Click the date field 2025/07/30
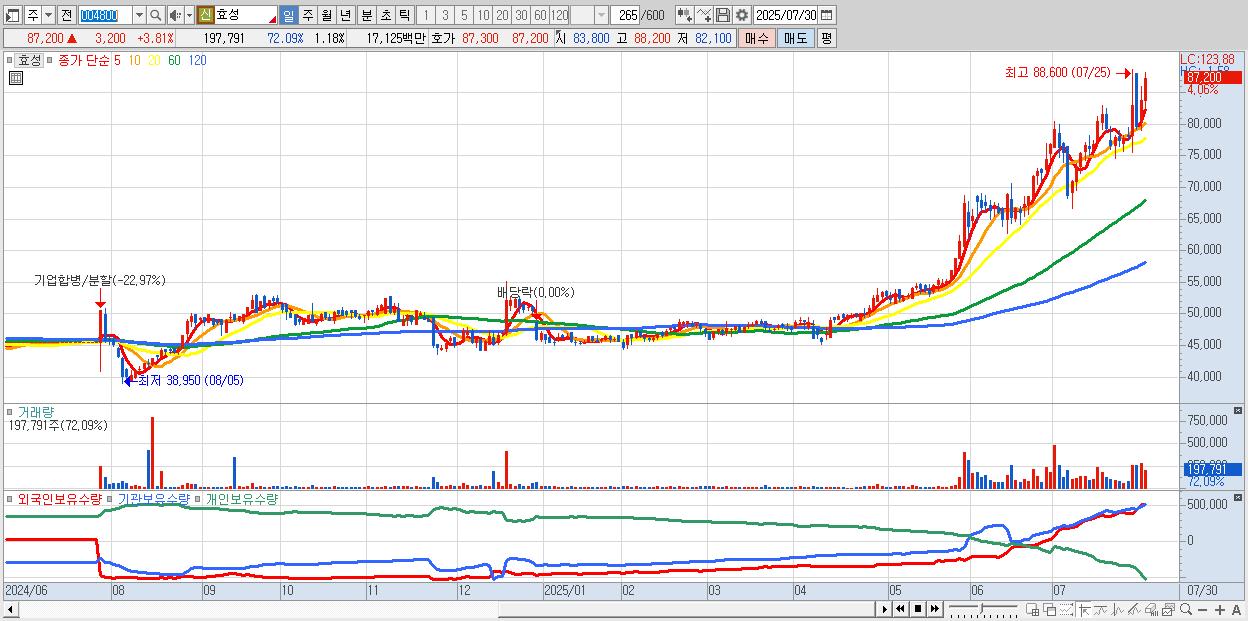The image size is (1248, 621). pyautogui.click(x=786, y=15)
